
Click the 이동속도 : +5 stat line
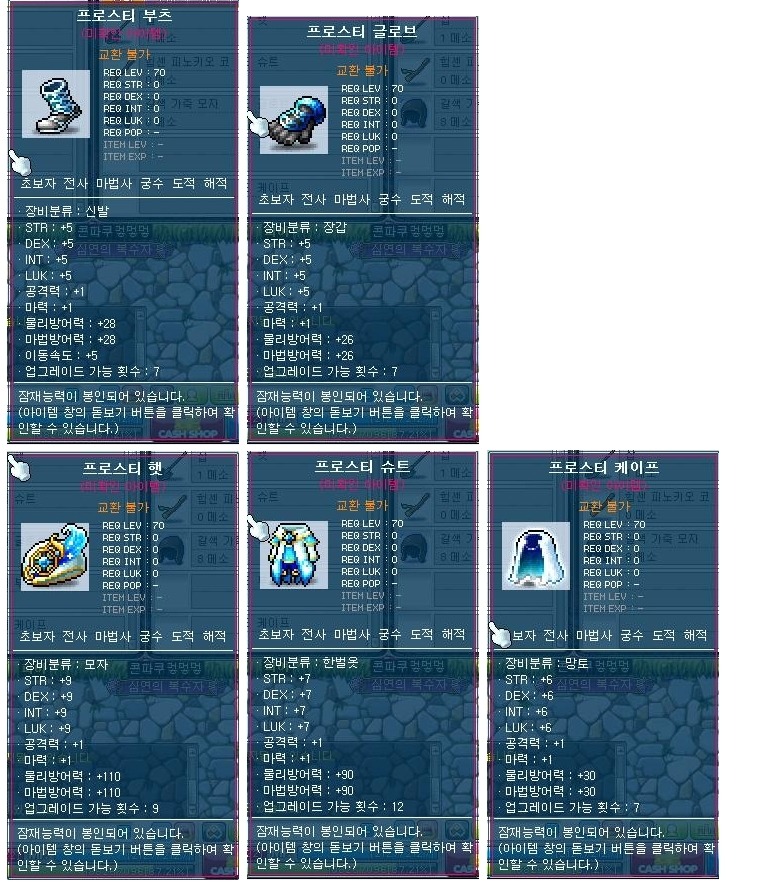tap(58, 355)
